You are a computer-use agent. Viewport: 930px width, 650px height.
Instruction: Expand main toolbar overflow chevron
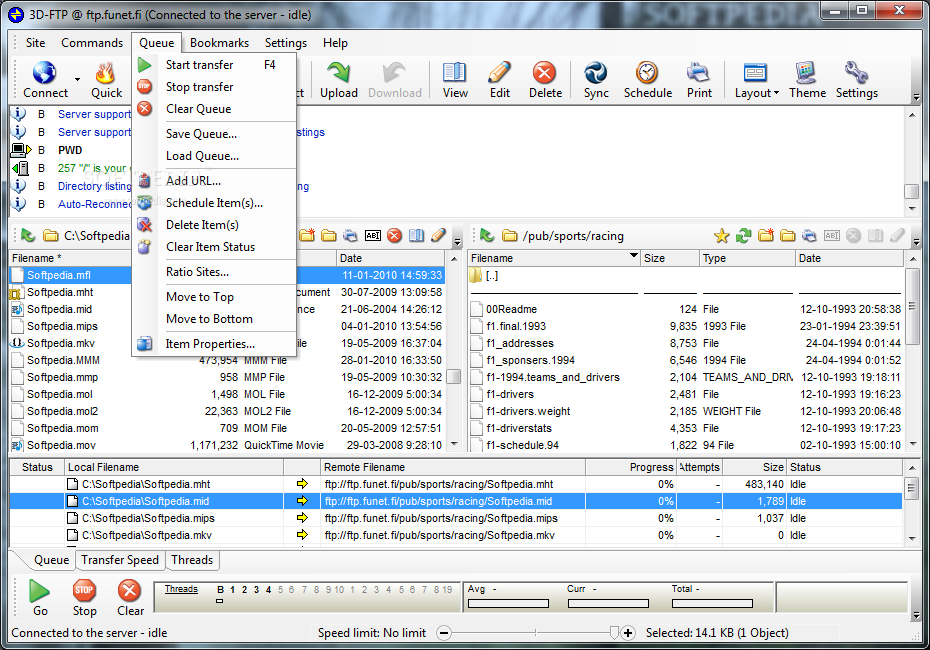(916, 97)
